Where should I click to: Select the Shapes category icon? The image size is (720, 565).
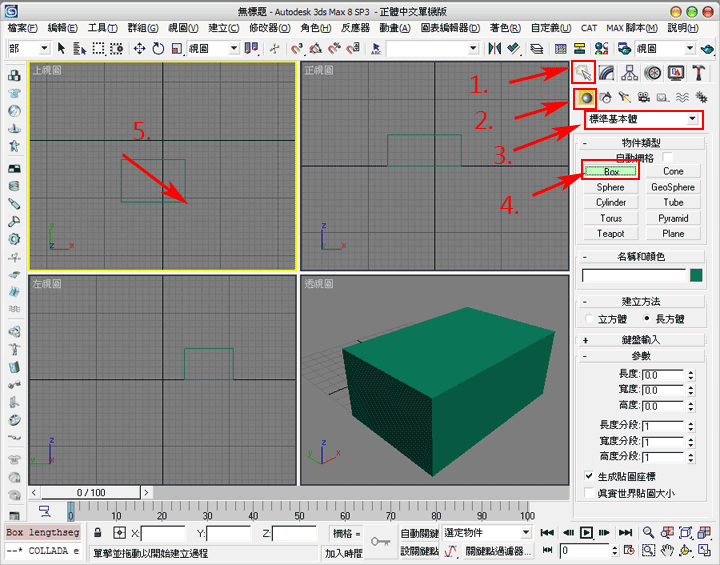pyautogui.click(x=606, y=97)
